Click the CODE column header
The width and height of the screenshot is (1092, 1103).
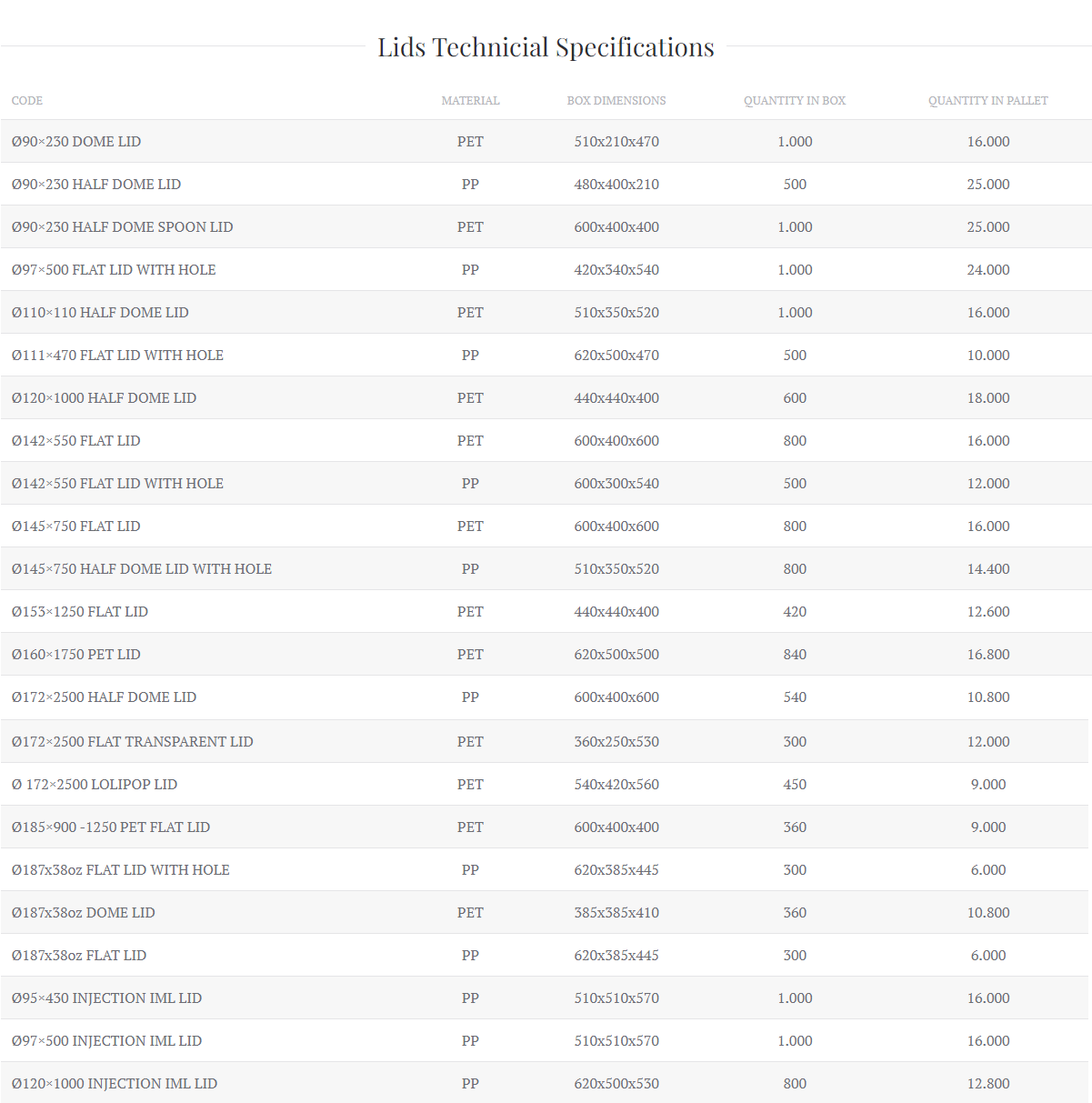[x=27, y=101]
